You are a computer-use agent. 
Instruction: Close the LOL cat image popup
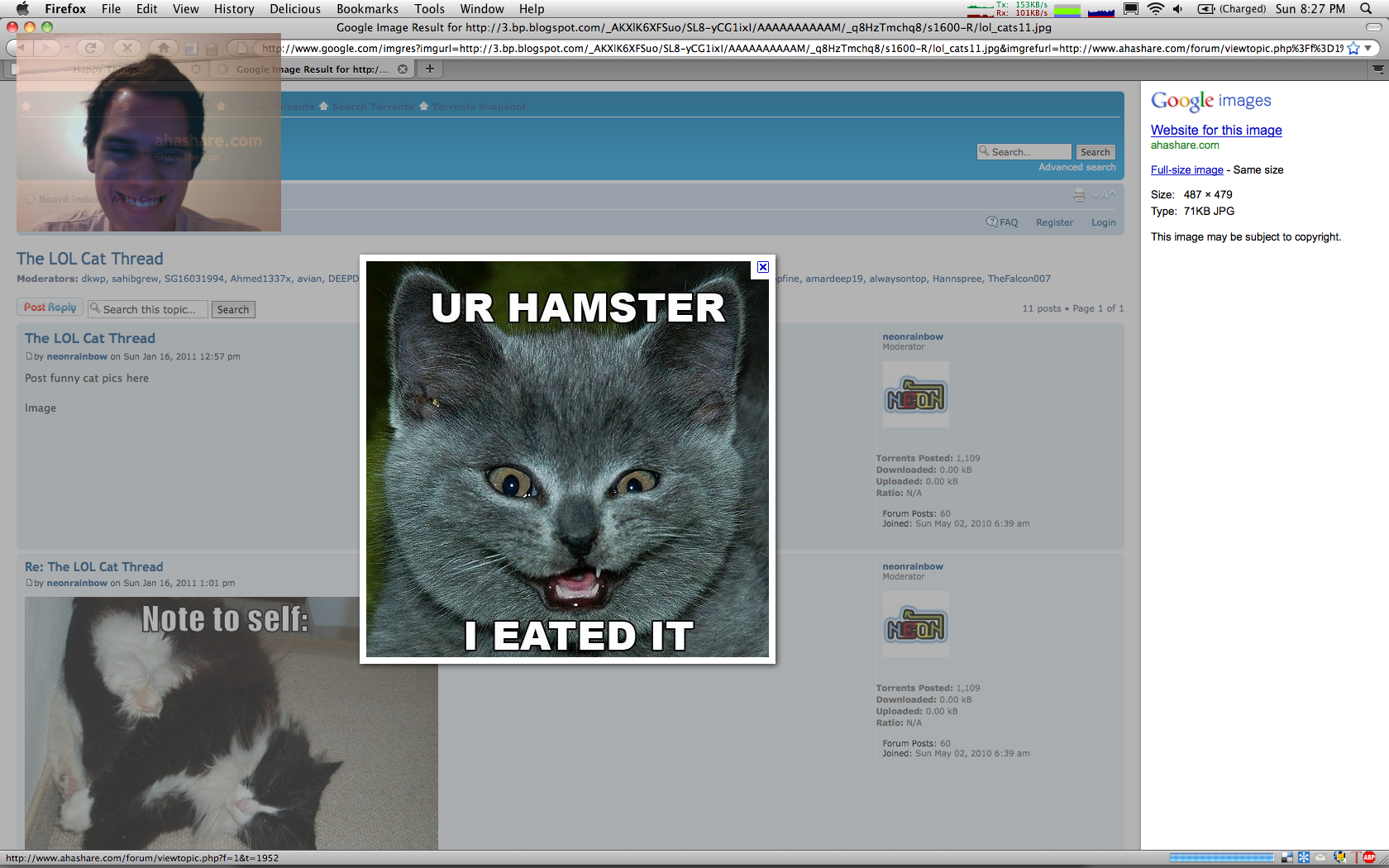(762, 267)
